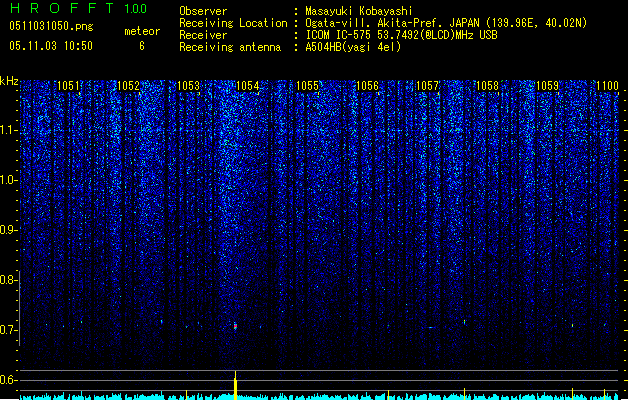The height and width of the screenshot is (400, 629).
Task: Click the 1052 time marker
Action: click(128, 86)
